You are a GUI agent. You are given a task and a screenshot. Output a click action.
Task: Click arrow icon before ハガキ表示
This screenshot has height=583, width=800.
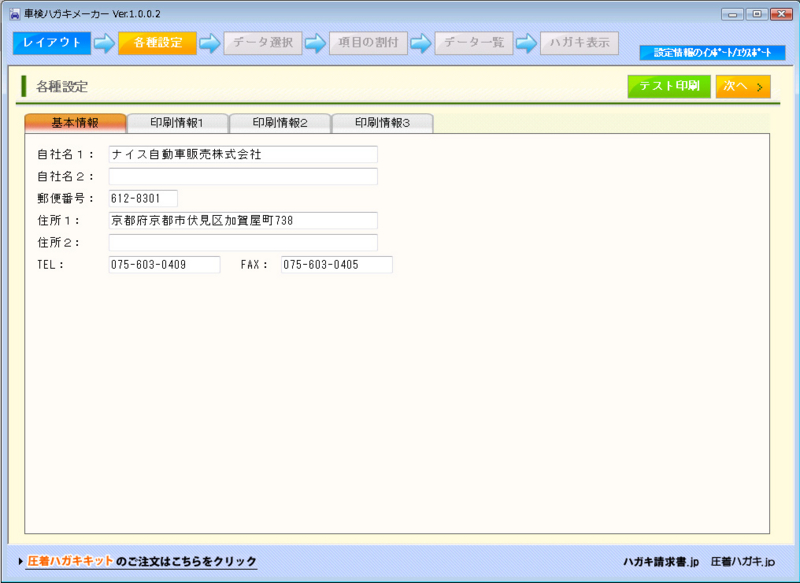526,43
